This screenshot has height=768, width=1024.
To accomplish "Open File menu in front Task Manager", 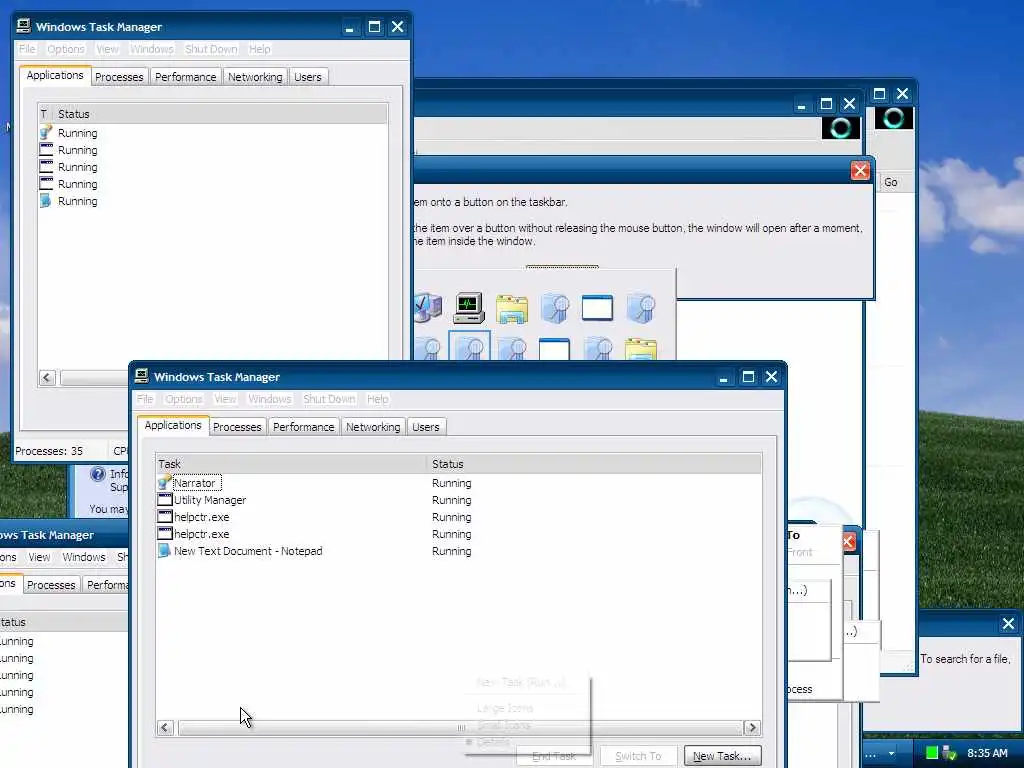I will (x=145, y=399).
